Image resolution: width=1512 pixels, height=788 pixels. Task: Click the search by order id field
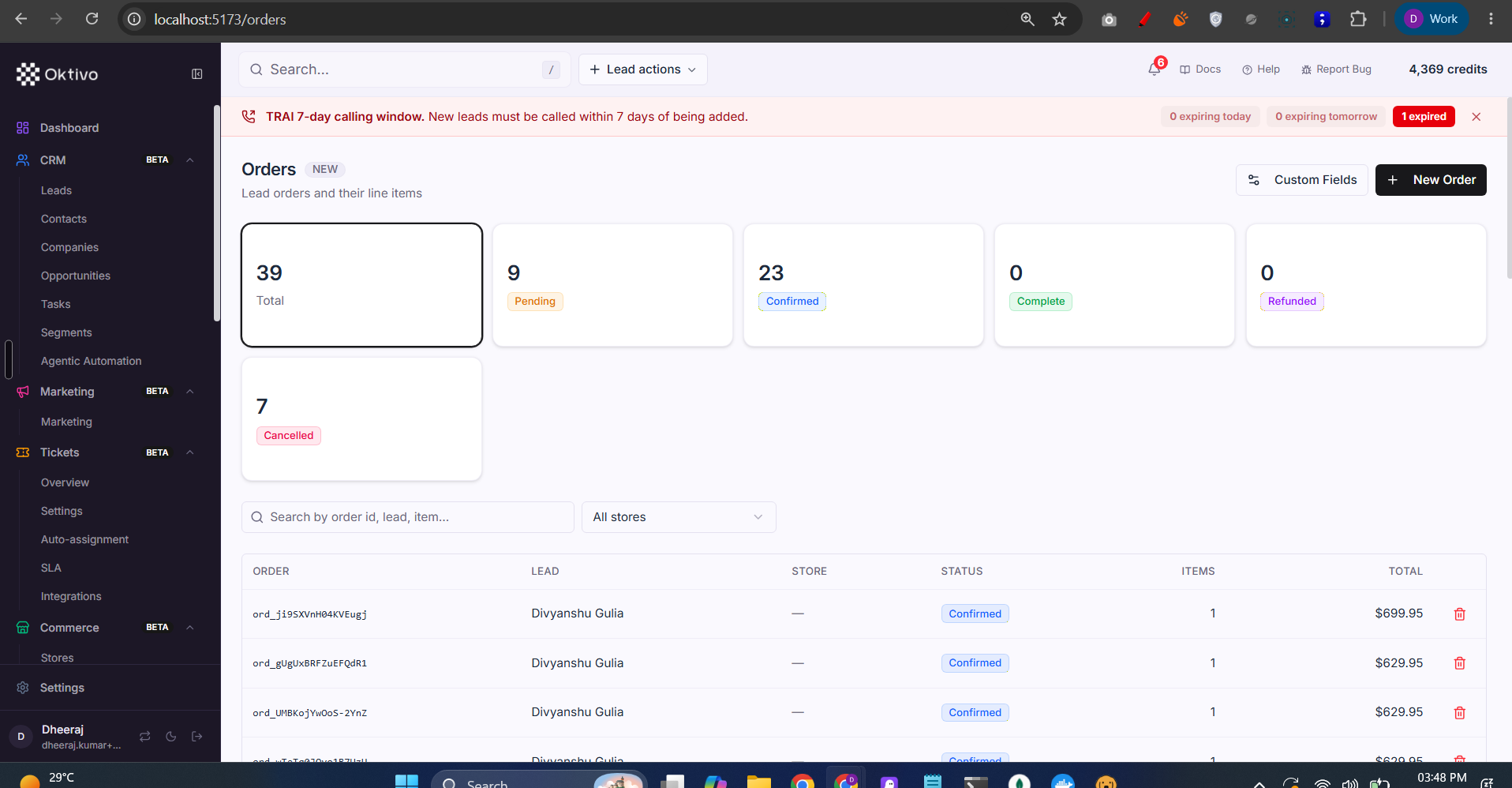(408, 517)
